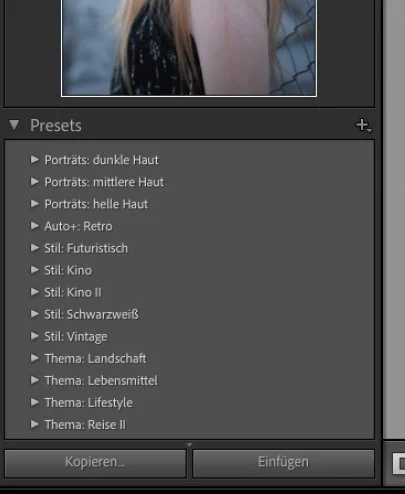
Task: Expand Stil: Schwarzweiß arrow
Action: 35,314
